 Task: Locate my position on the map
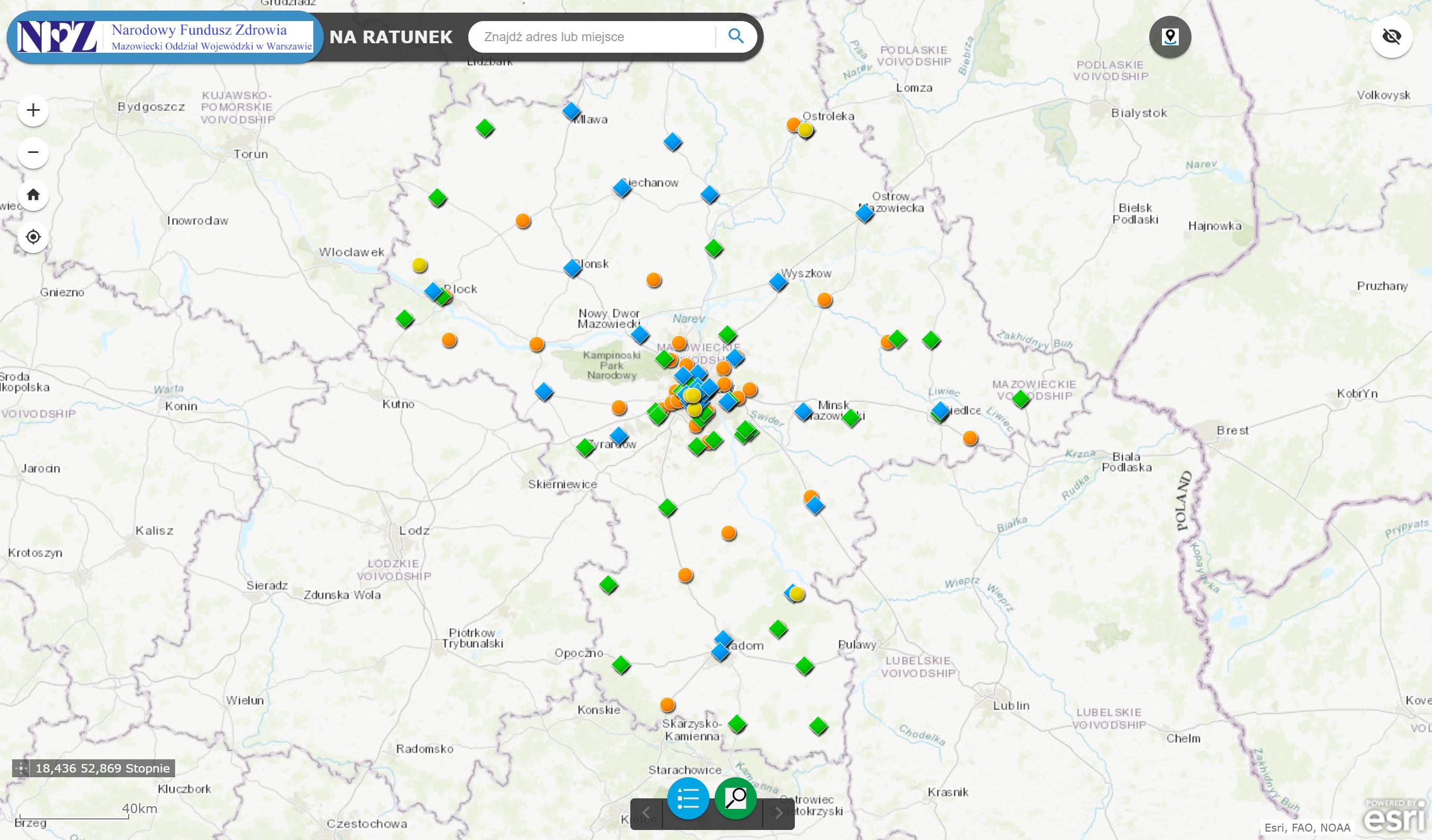[33, 237]
